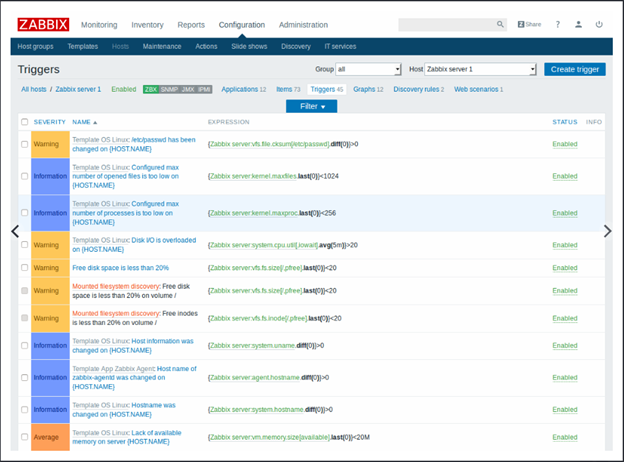Viewport: 624px width, 462px height.
Task: Go to next slide with right arrow
Action: 607,231
